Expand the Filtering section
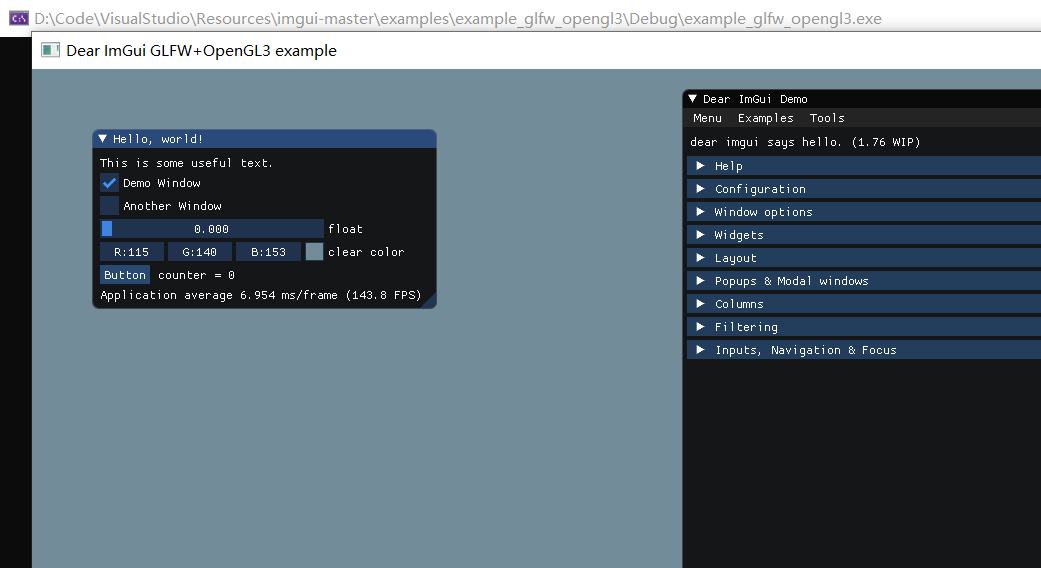 864,327
